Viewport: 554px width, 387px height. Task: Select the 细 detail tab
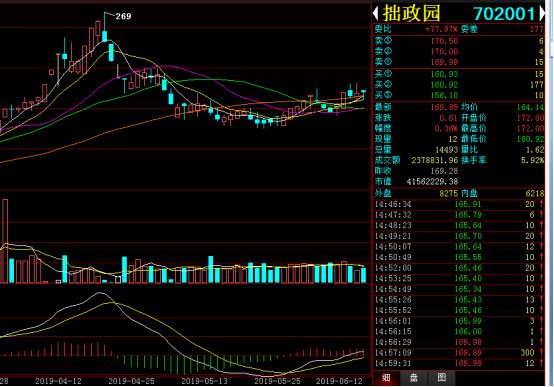pyautogui.click(x=386, y=377)
